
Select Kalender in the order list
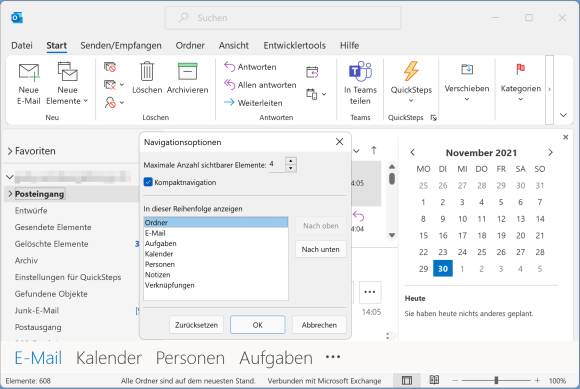click(216, 254)
